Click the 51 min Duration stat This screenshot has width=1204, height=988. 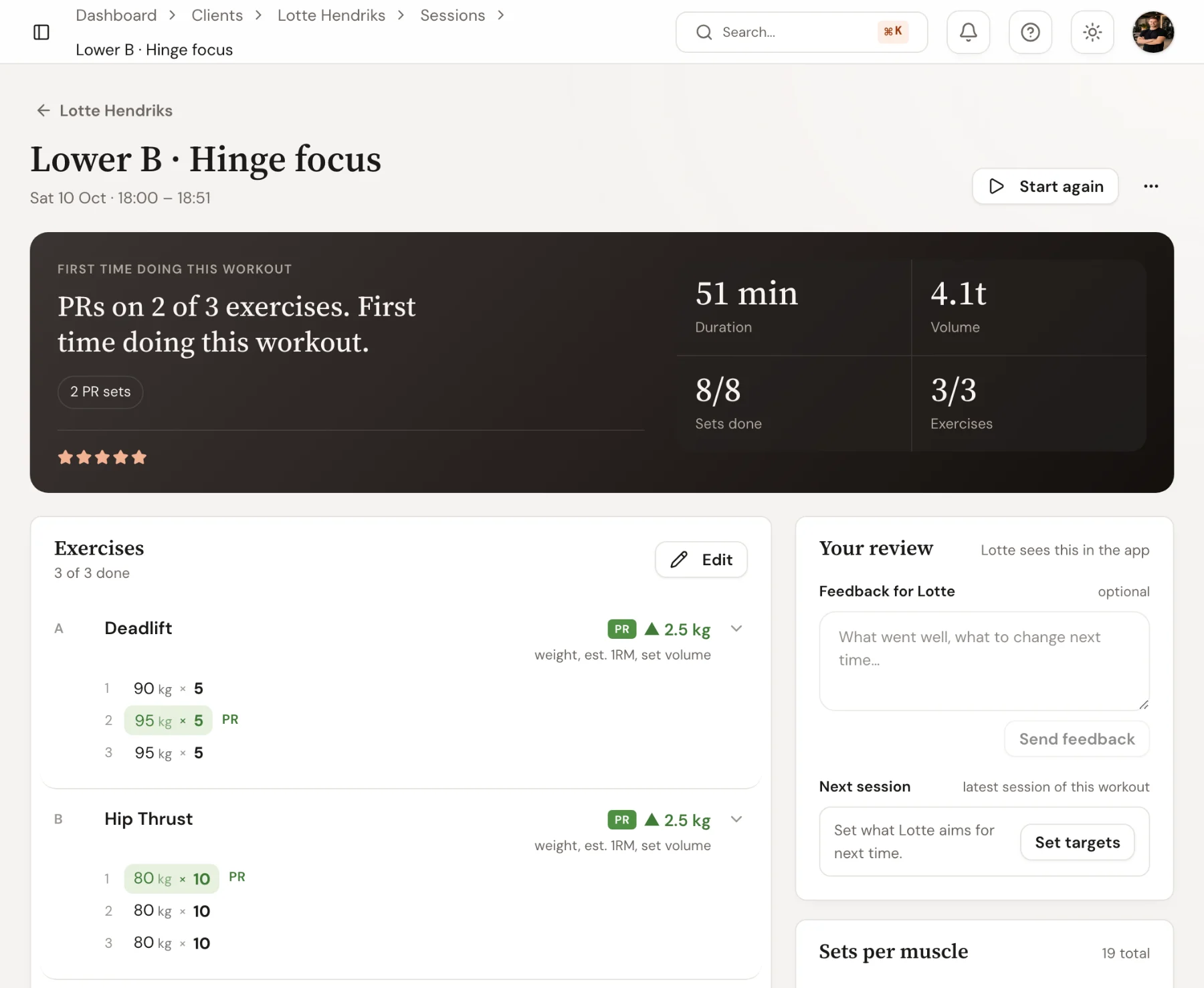[x=793, y=308]
